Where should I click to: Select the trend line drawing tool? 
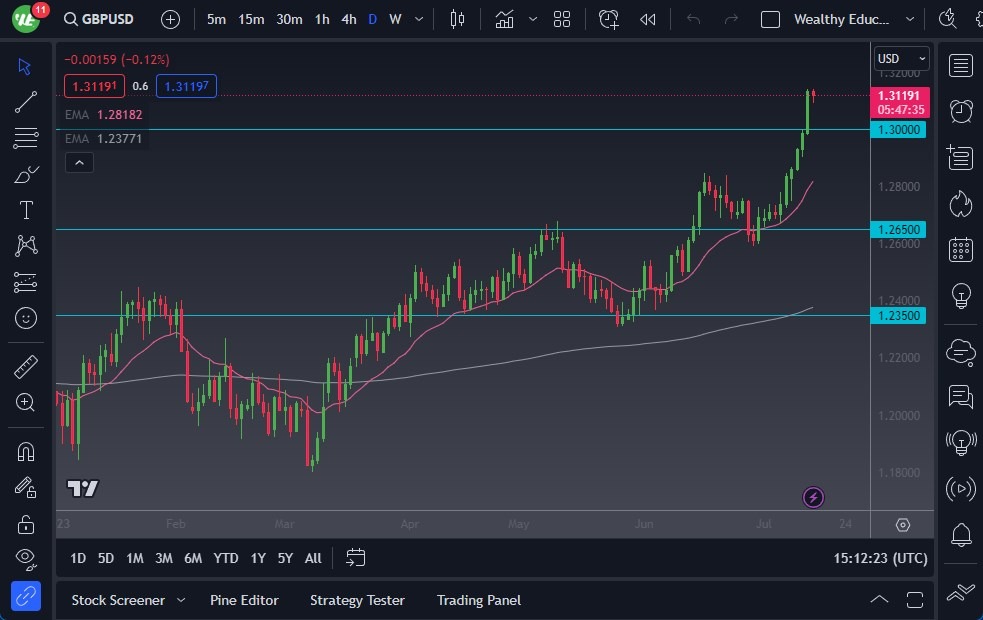tap(26, 102)
